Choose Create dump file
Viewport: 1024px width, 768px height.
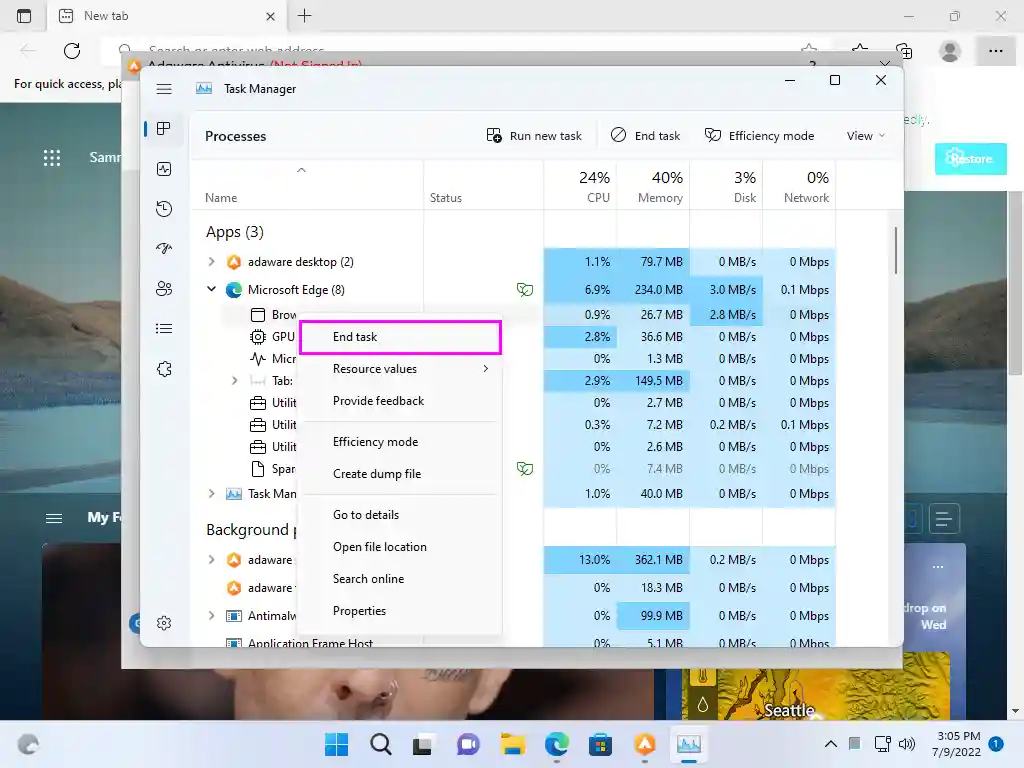coord(400,474)
